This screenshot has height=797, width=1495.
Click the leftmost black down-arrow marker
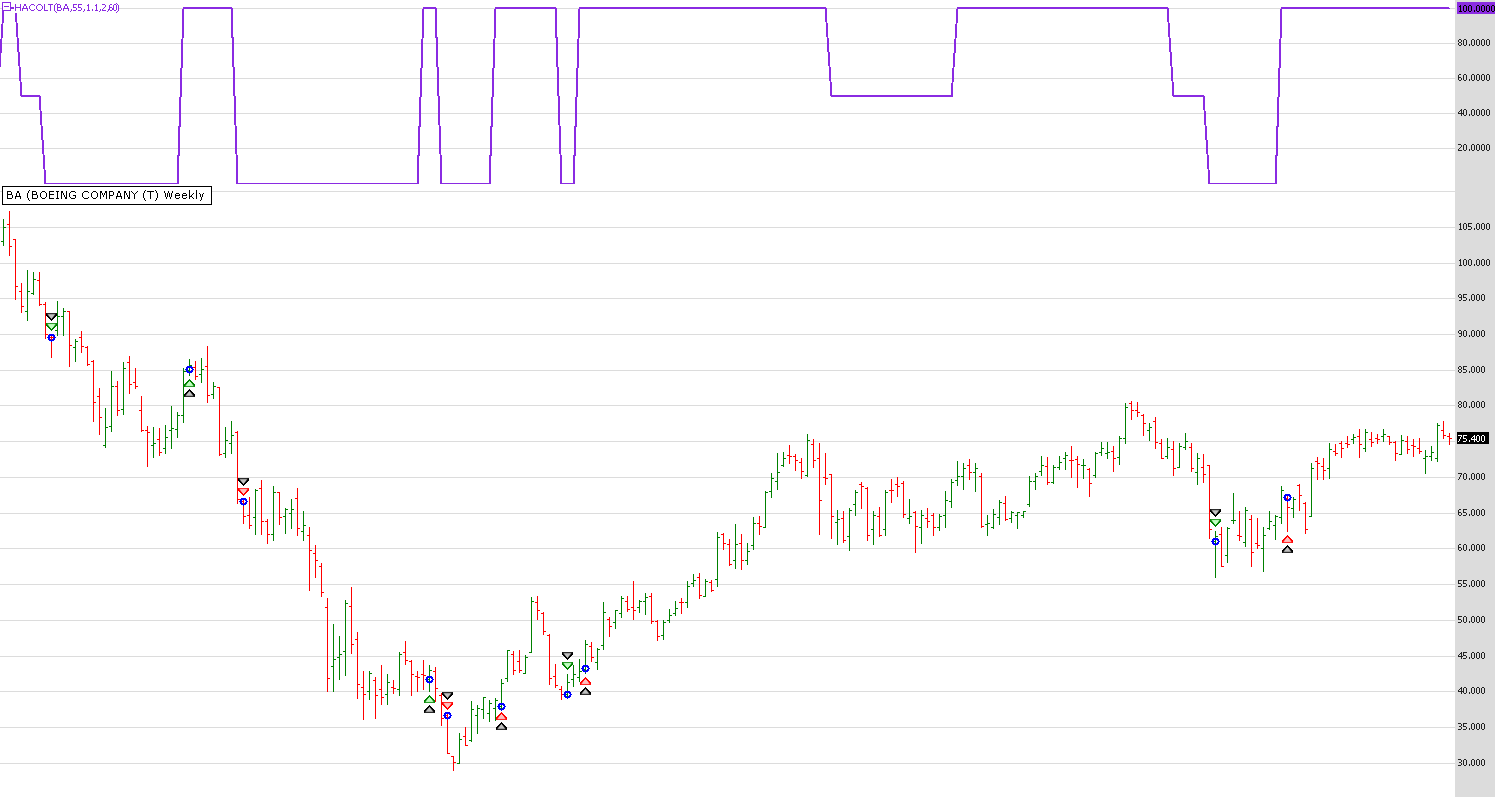point(51,317)
